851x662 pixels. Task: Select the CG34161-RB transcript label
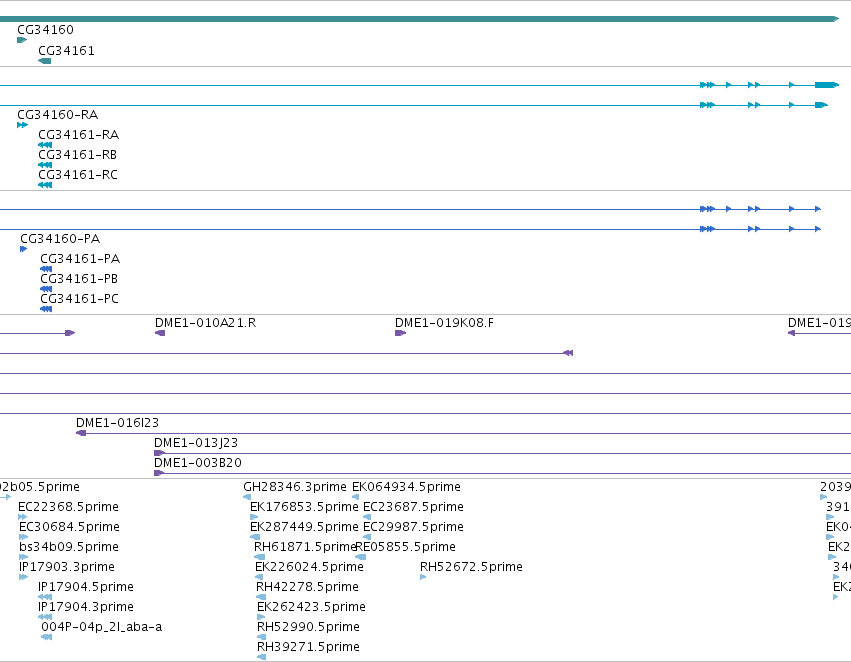point(78,155)
